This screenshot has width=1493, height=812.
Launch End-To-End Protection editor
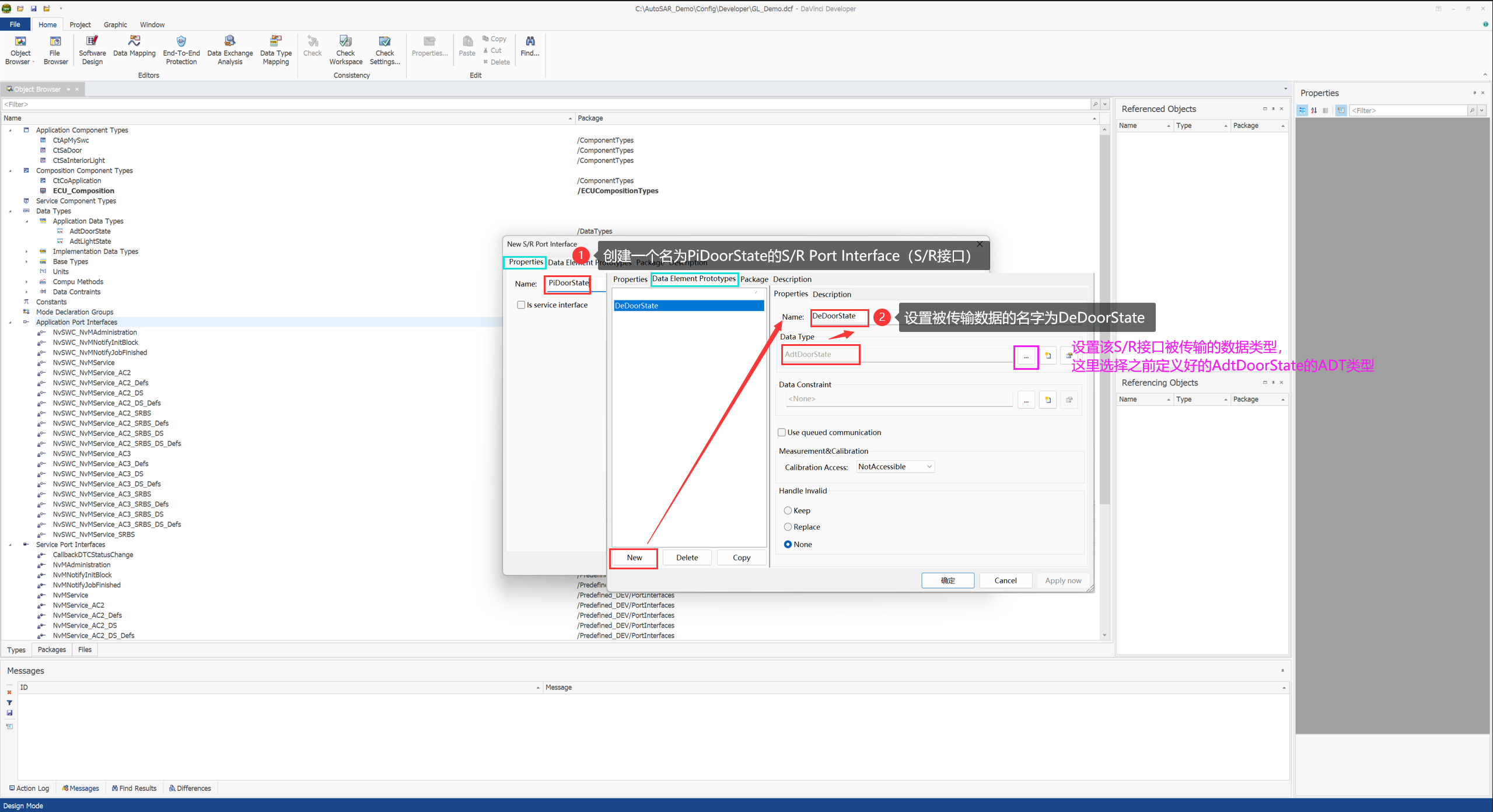tap(181, 49)
